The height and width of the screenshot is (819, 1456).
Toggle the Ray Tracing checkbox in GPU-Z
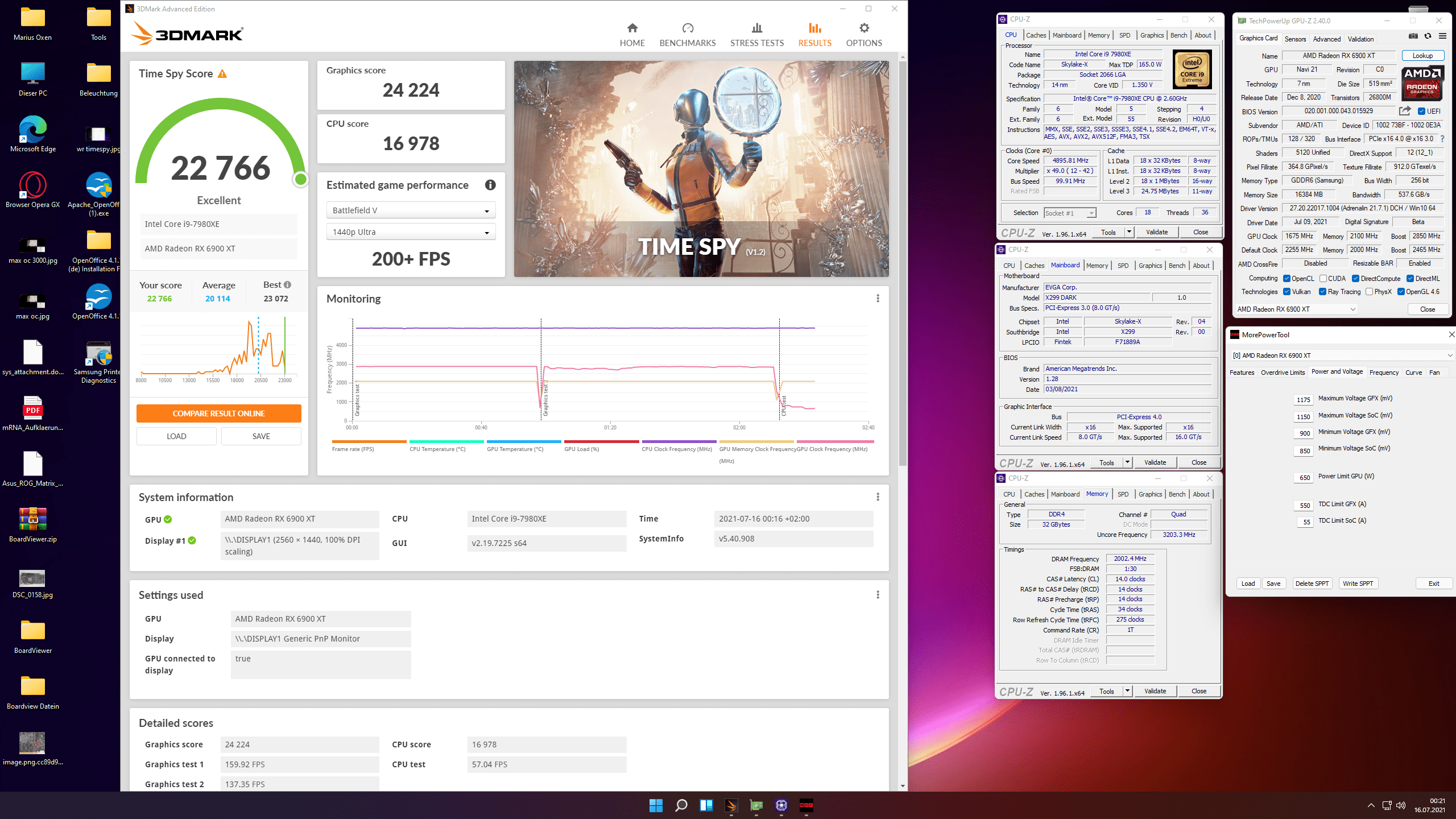[x=1322, y=292]
